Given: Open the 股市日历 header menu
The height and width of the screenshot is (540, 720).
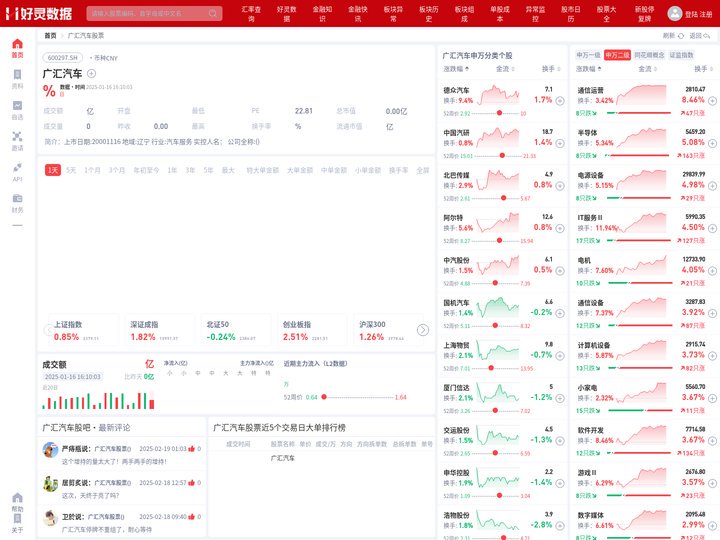Looking at the screenshot, I should click(571, 14).
